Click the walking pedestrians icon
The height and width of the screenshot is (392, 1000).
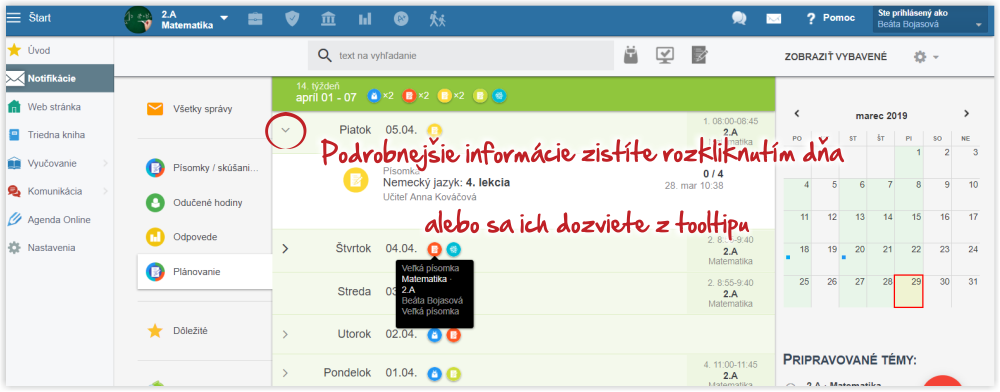[438, 18]
